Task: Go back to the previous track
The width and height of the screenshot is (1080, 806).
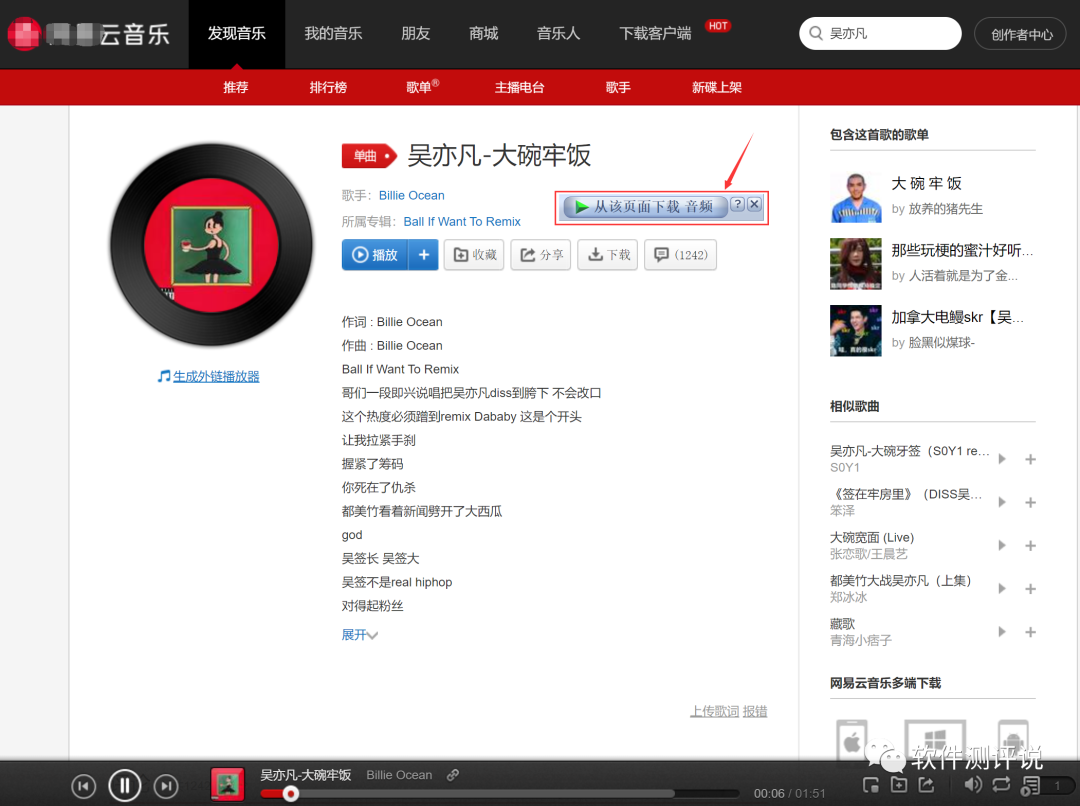Action: [83, 786]
